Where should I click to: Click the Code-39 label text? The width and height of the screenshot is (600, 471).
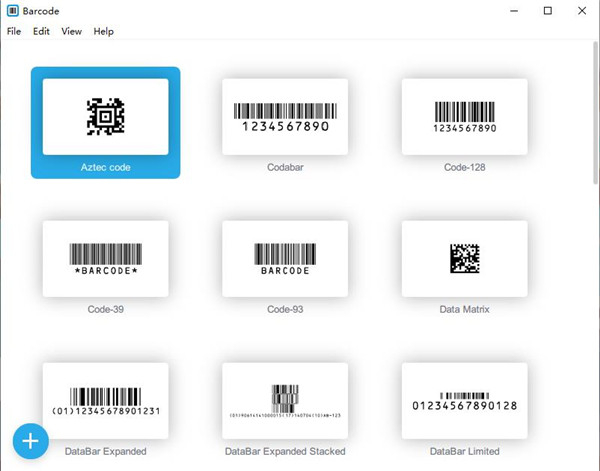(106, 309)
